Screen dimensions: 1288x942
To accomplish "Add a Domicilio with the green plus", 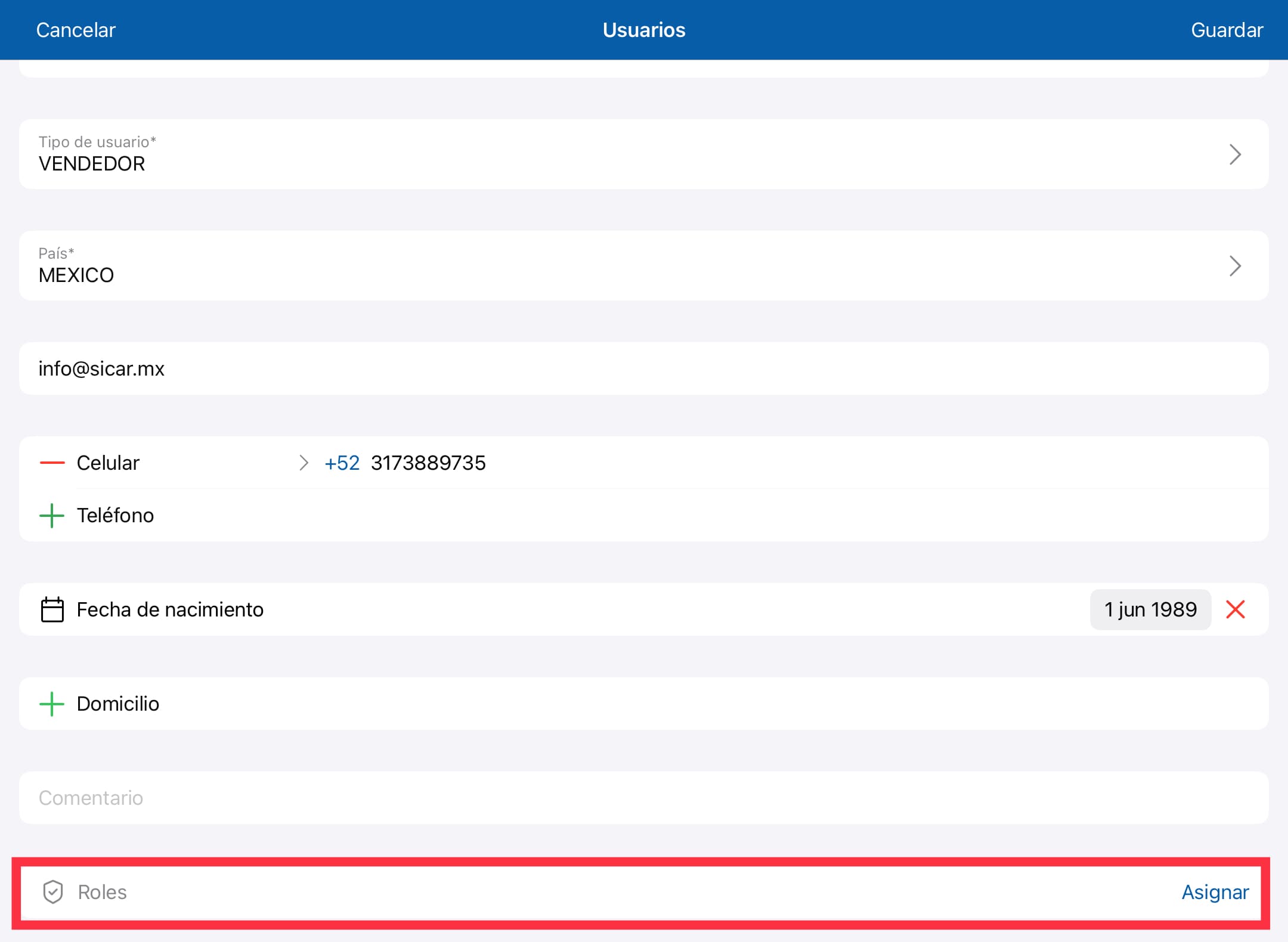I will [52, 704].
